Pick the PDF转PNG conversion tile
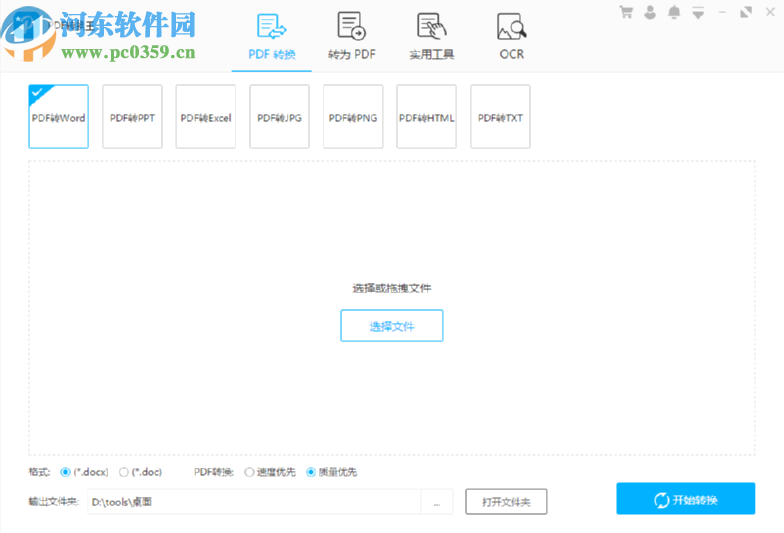 pos(353,117)
